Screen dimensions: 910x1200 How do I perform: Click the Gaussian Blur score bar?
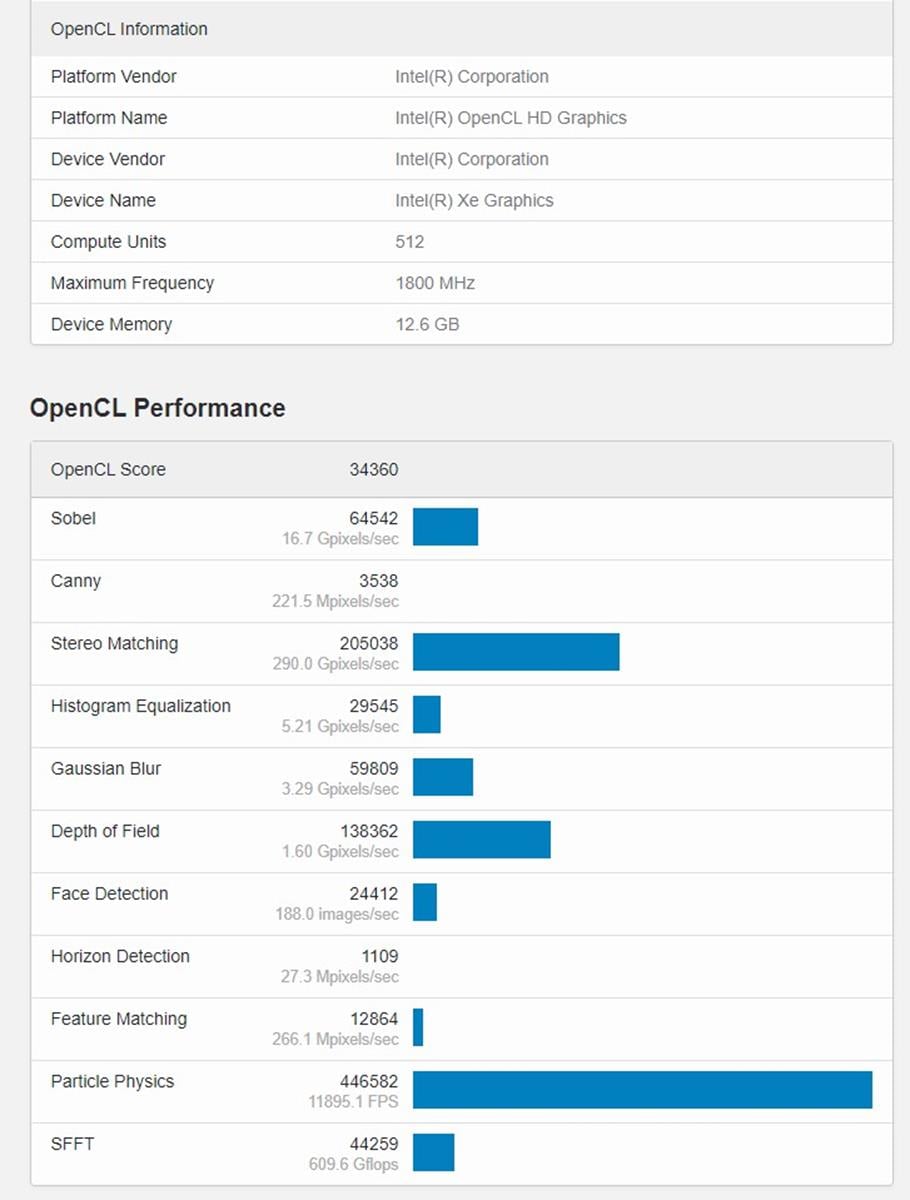pos(442,777)
